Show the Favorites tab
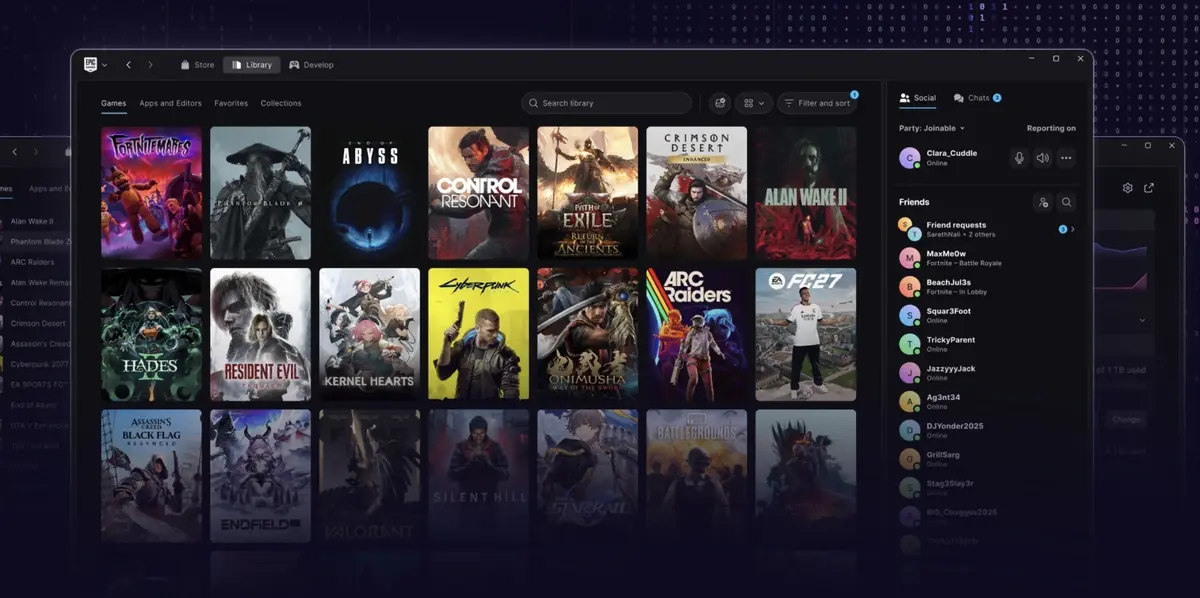Image resolution: width=1200 pixels, height=598 pixels. click(x=231, y=103)
